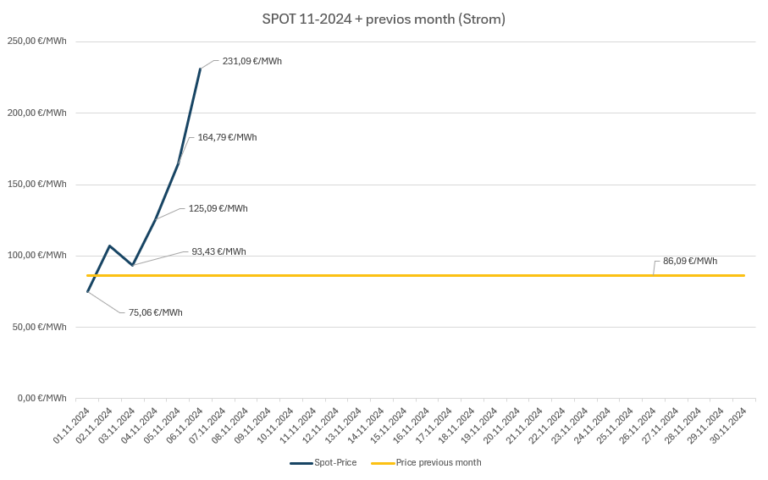
Task: Select the 0,00 €/MWh axis label
Action: coord(42,398)
